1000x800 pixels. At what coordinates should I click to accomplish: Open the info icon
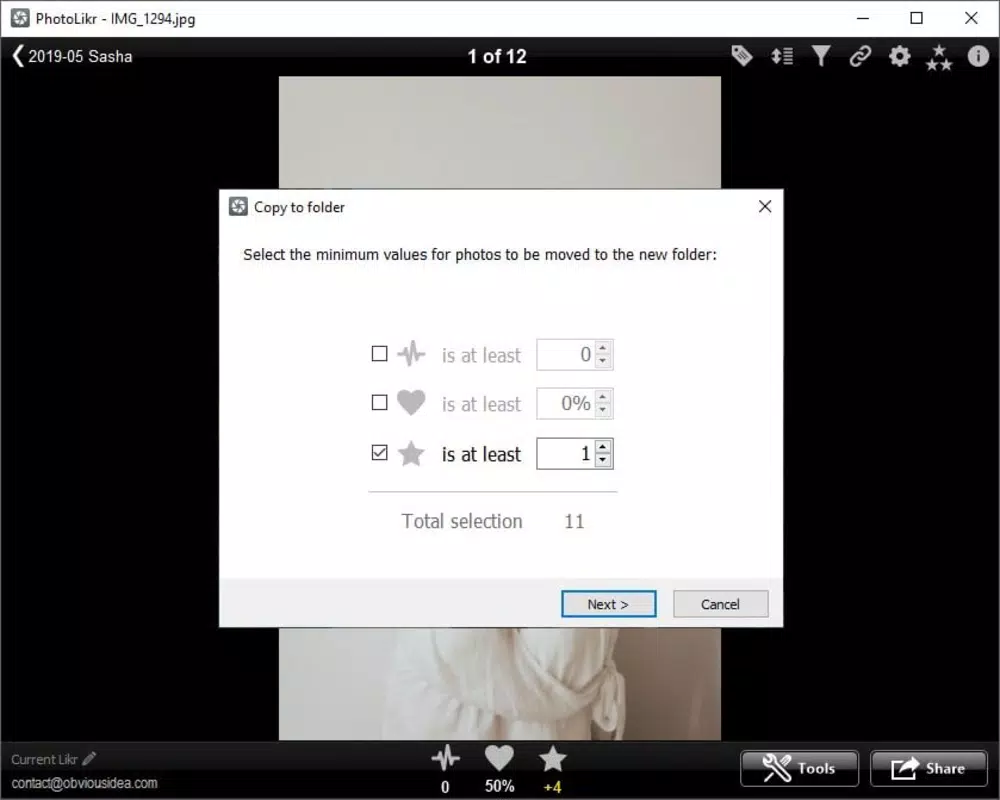[x=978, y=56]
